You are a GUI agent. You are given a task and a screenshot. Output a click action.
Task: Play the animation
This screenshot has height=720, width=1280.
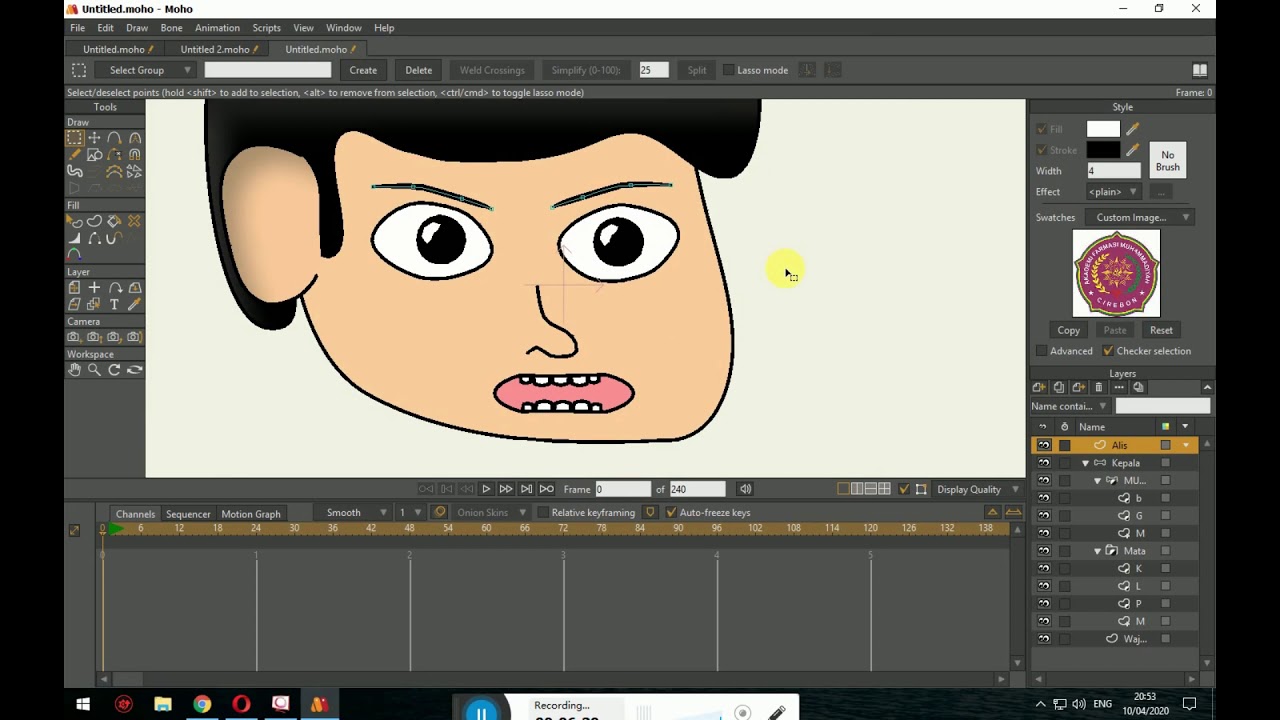(486, 489)
